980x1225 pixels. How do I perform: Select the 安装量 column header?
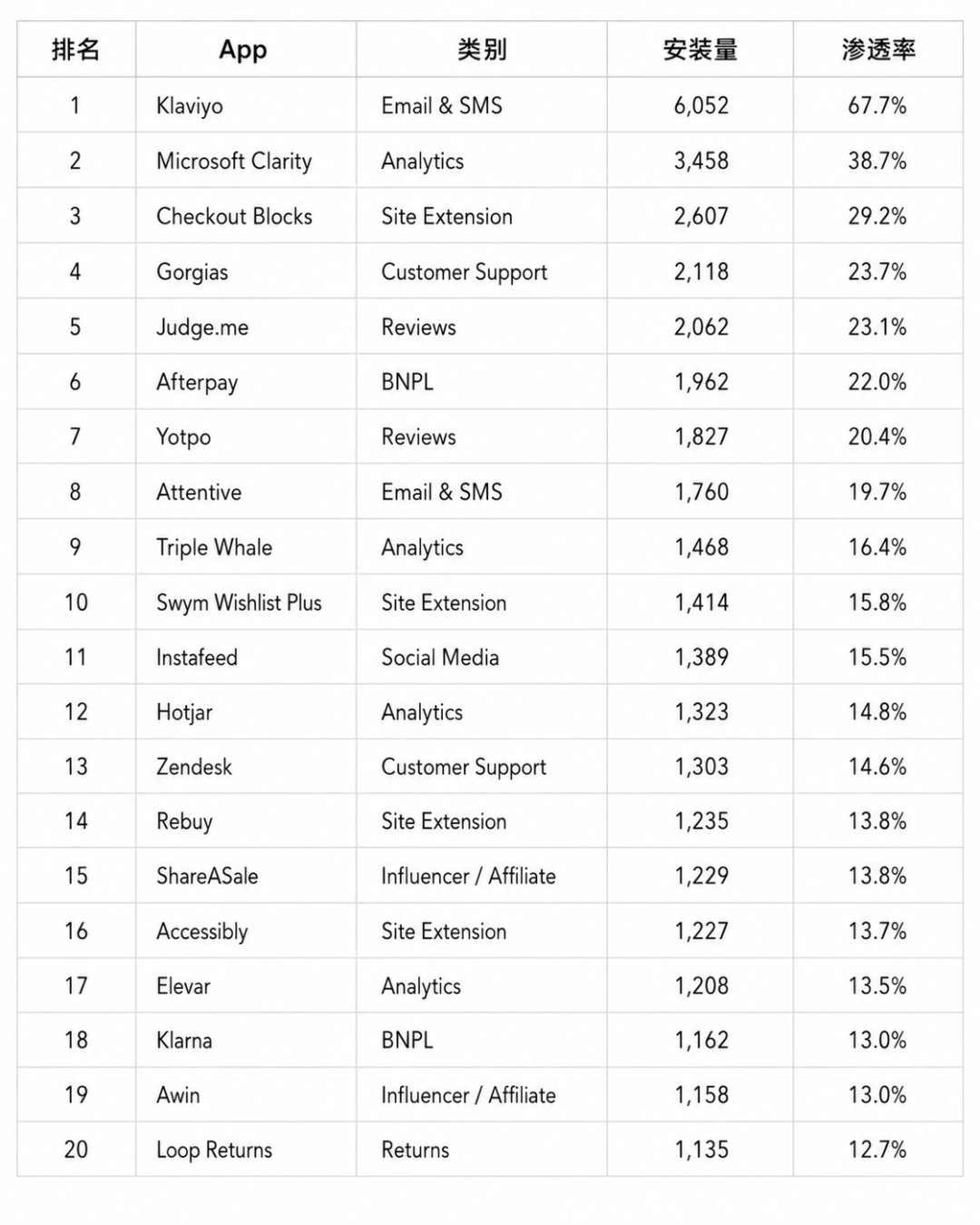point(700,49)
